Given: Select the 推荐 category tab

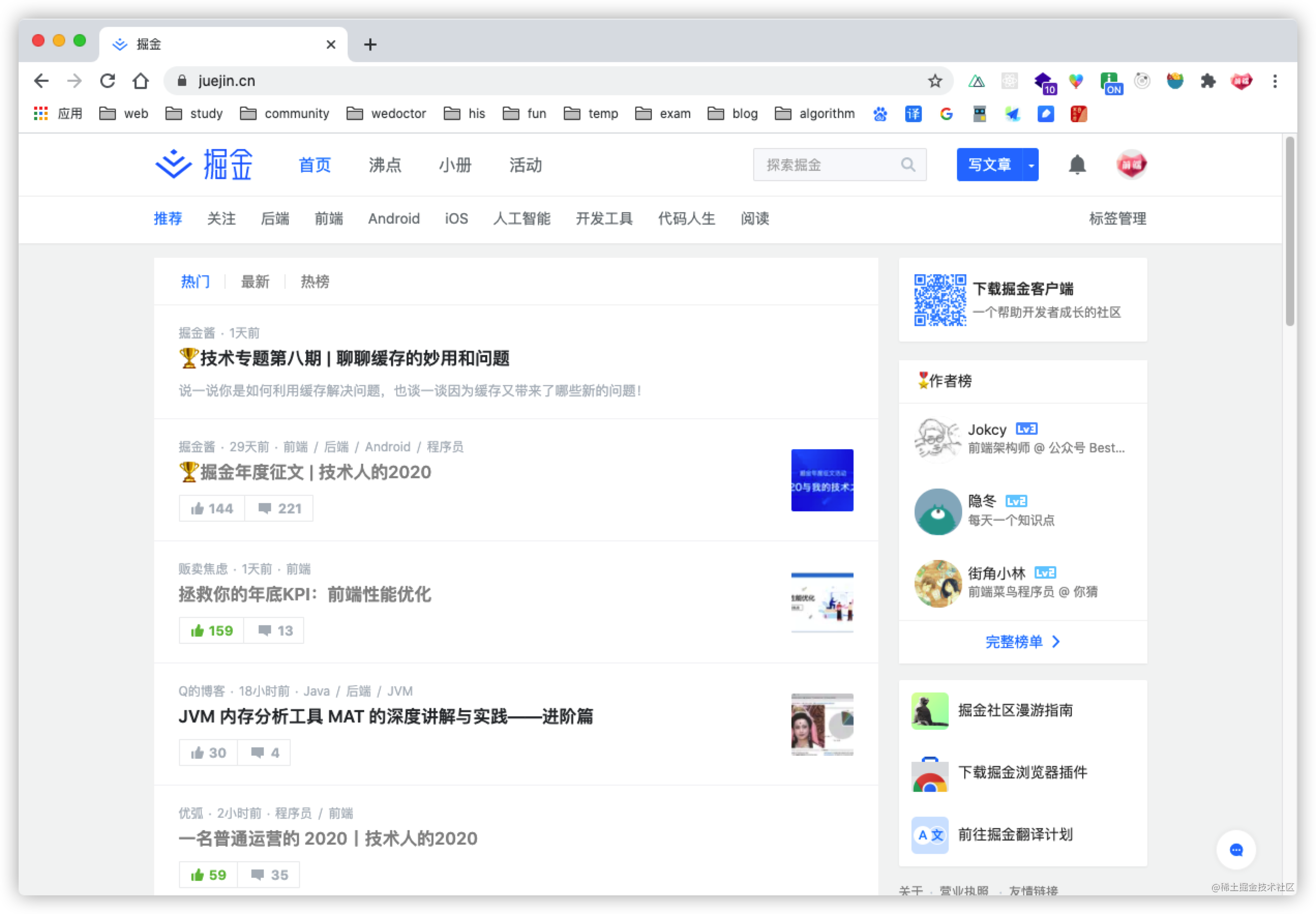Looking at the screenshot, I should pos(168,218).
